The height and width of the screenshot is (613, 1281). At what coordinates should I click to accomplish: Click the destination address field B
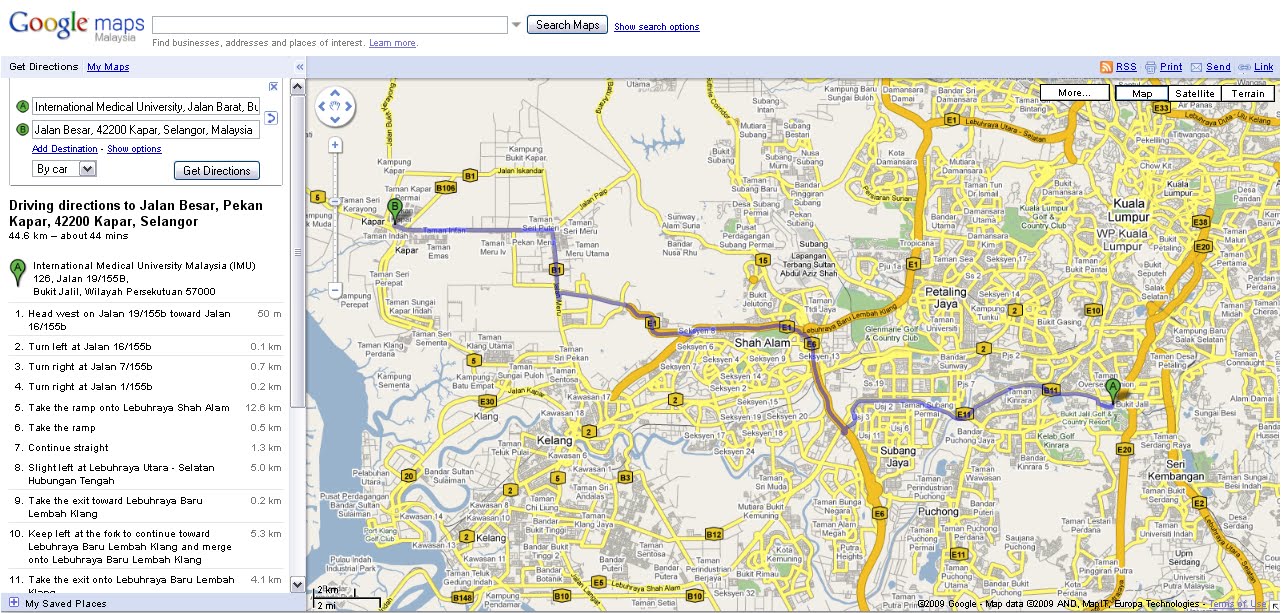pos(146,130)
